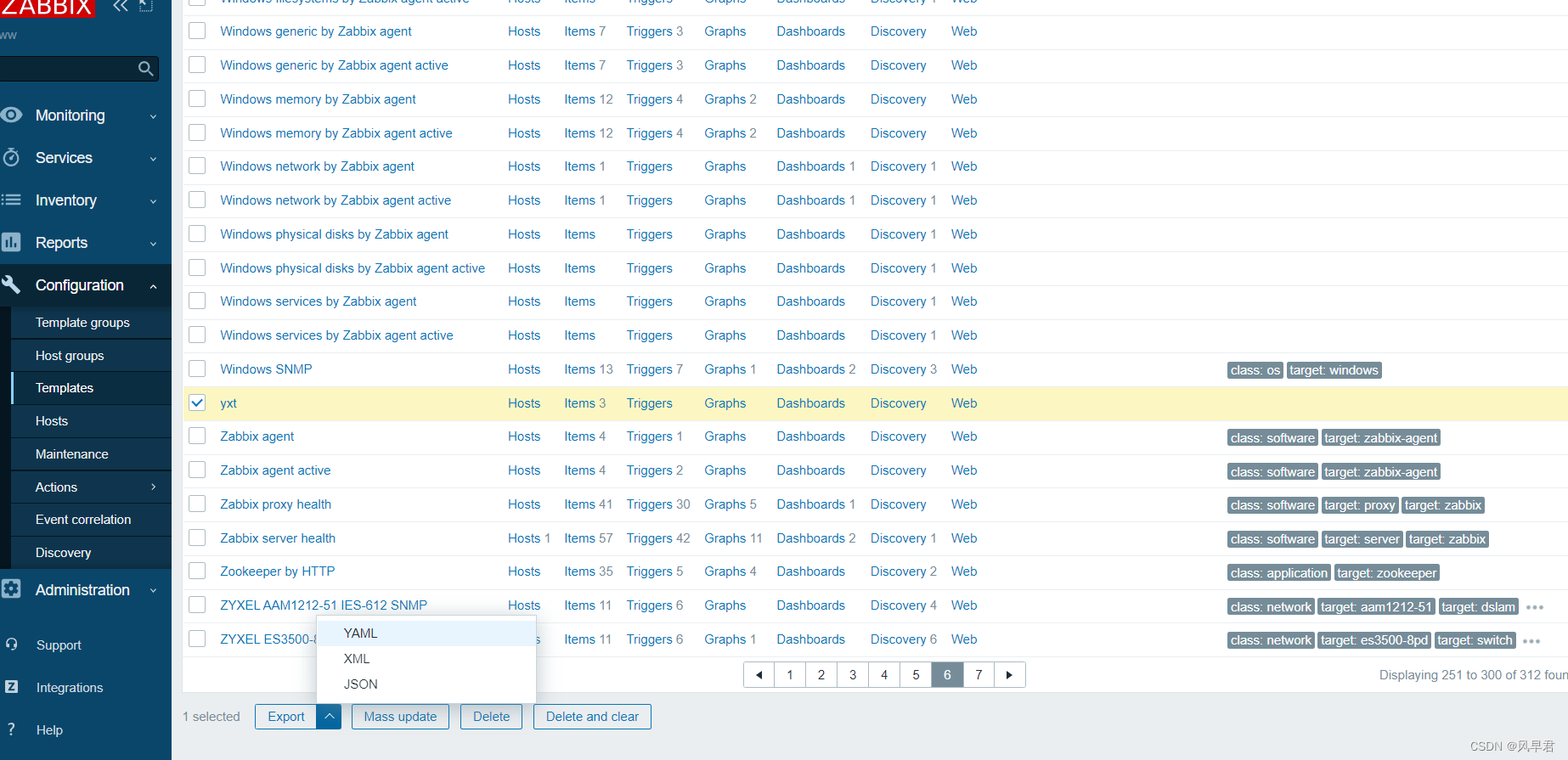Focus the sidebar search field
The width and height of the screenshot is (1568, 760).
tap(68, 69)
